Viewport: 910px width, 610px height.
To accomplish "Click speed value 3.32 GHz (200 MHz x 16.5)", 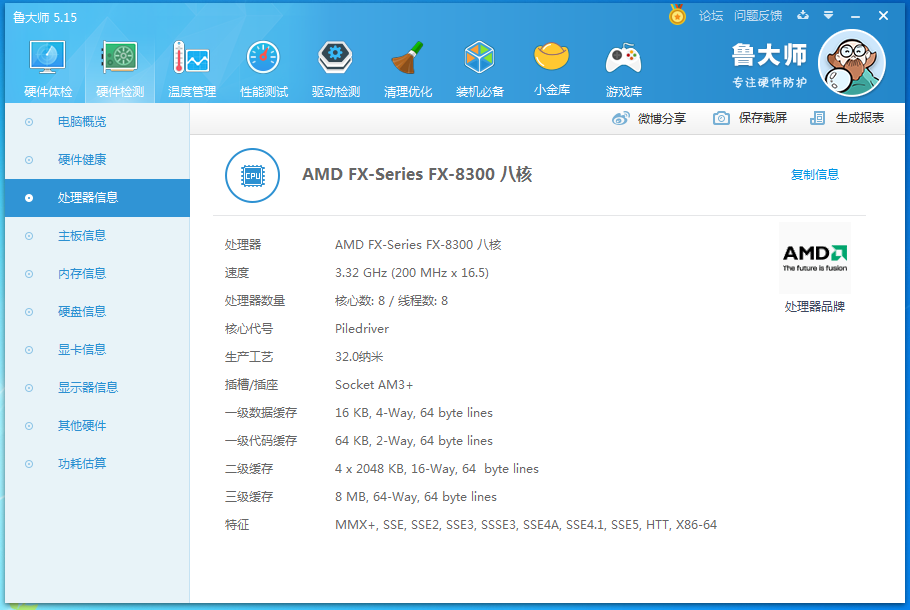I will click(411, 273).
